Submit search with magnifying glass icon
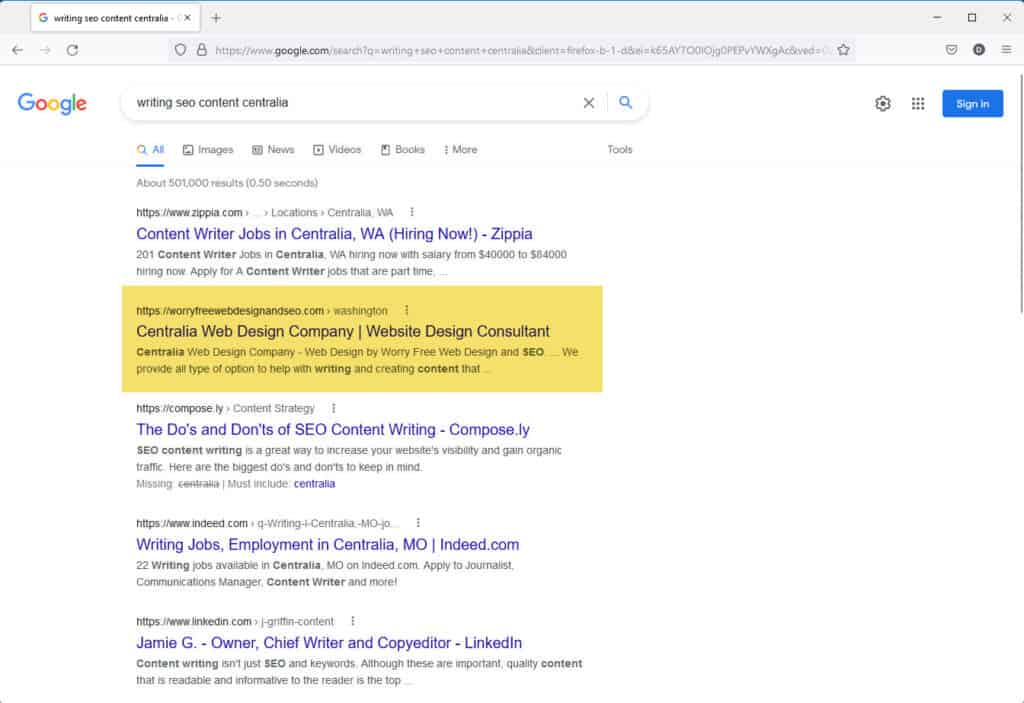Screen dimensions: 1024x703 [x=626, y=103]
